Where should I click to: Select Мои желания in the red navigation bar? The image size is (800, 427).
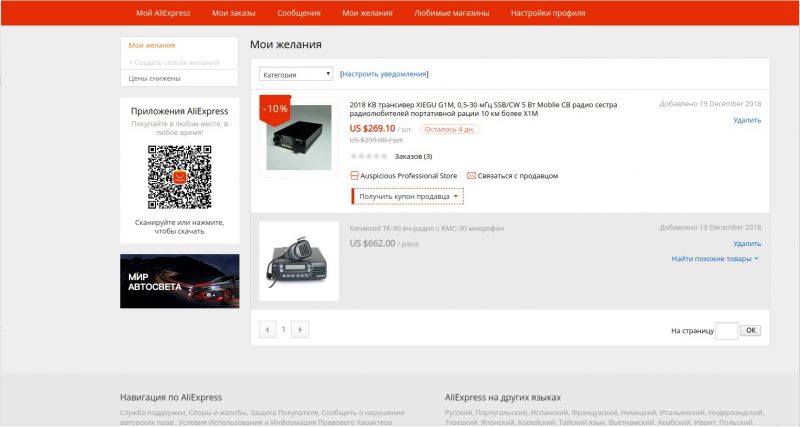[367, 13]
